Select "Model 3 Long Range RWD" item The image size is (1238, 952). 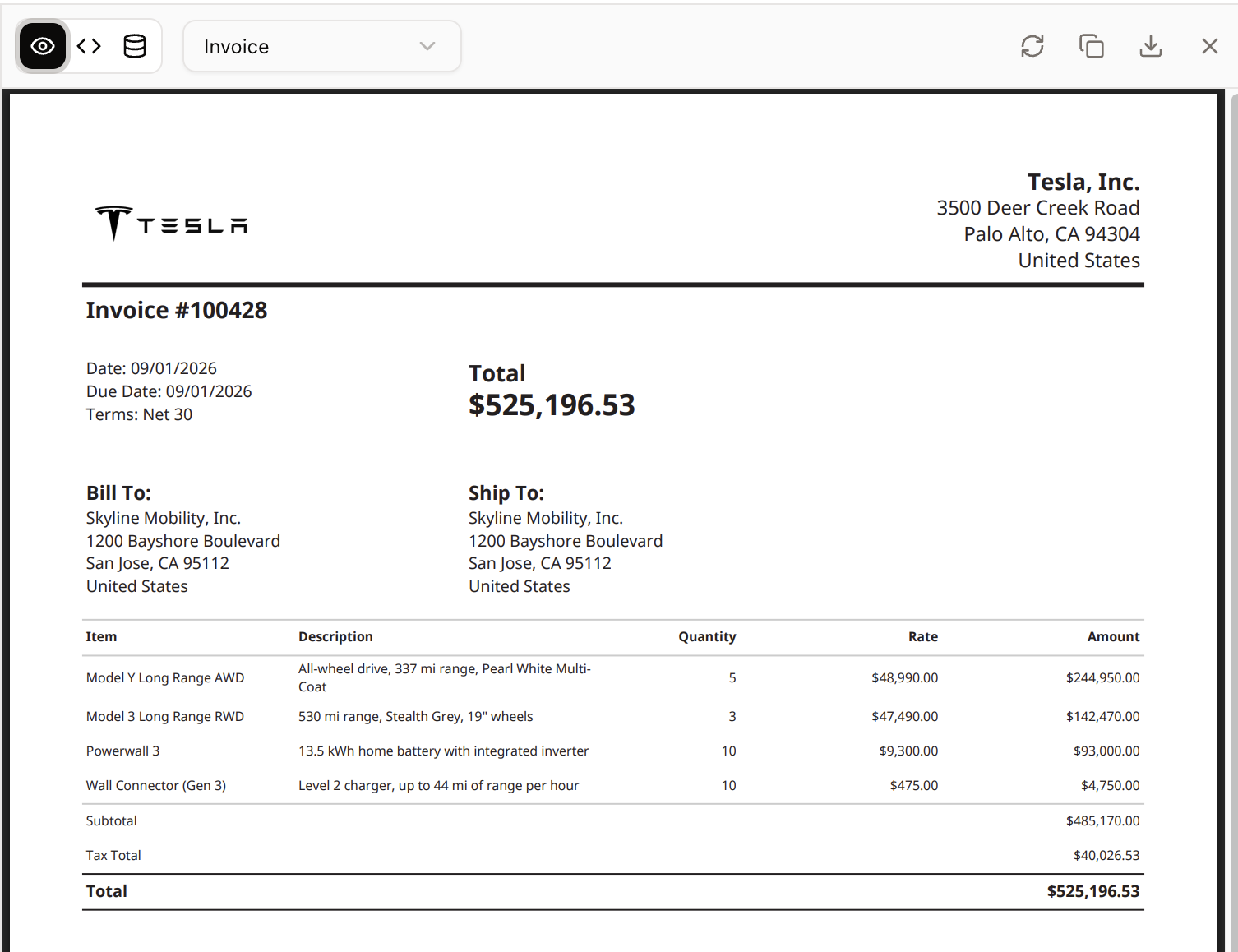(165, 716)
